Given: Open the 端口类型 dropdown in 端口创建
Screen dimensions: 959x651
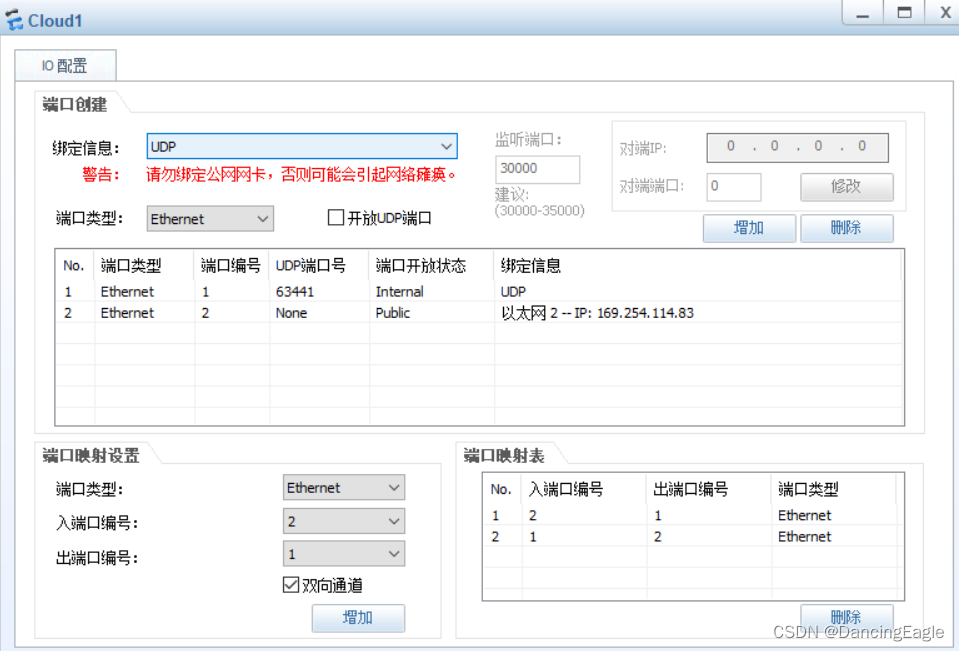Looking at the screenshot, I should click(210, 219).
